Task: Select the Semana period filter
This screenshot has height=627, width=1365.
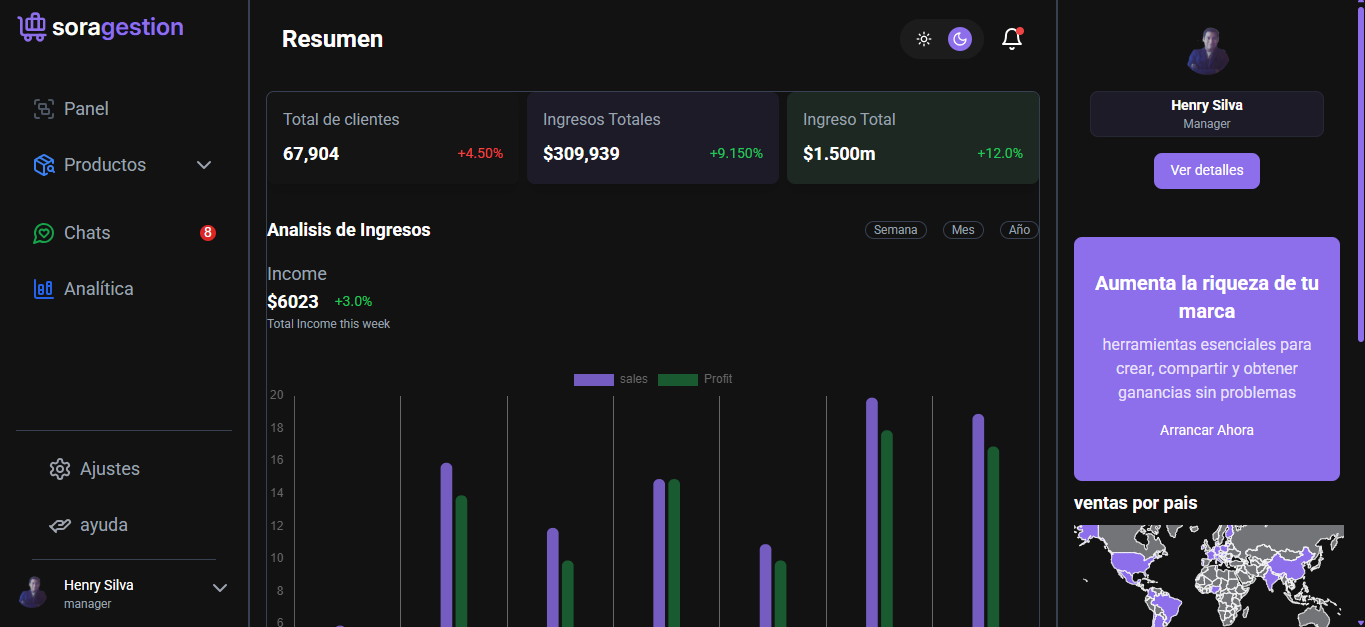Action: (x=895, y=230)
